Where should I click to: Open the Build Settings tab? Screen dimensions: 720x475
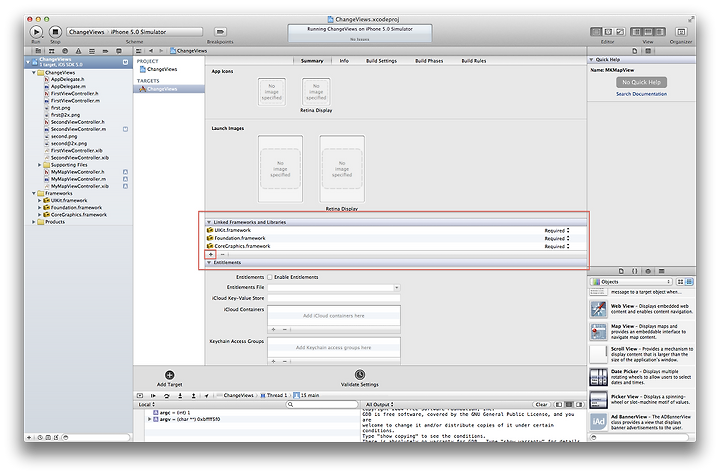pyautogui.click(x=381, y=61)
